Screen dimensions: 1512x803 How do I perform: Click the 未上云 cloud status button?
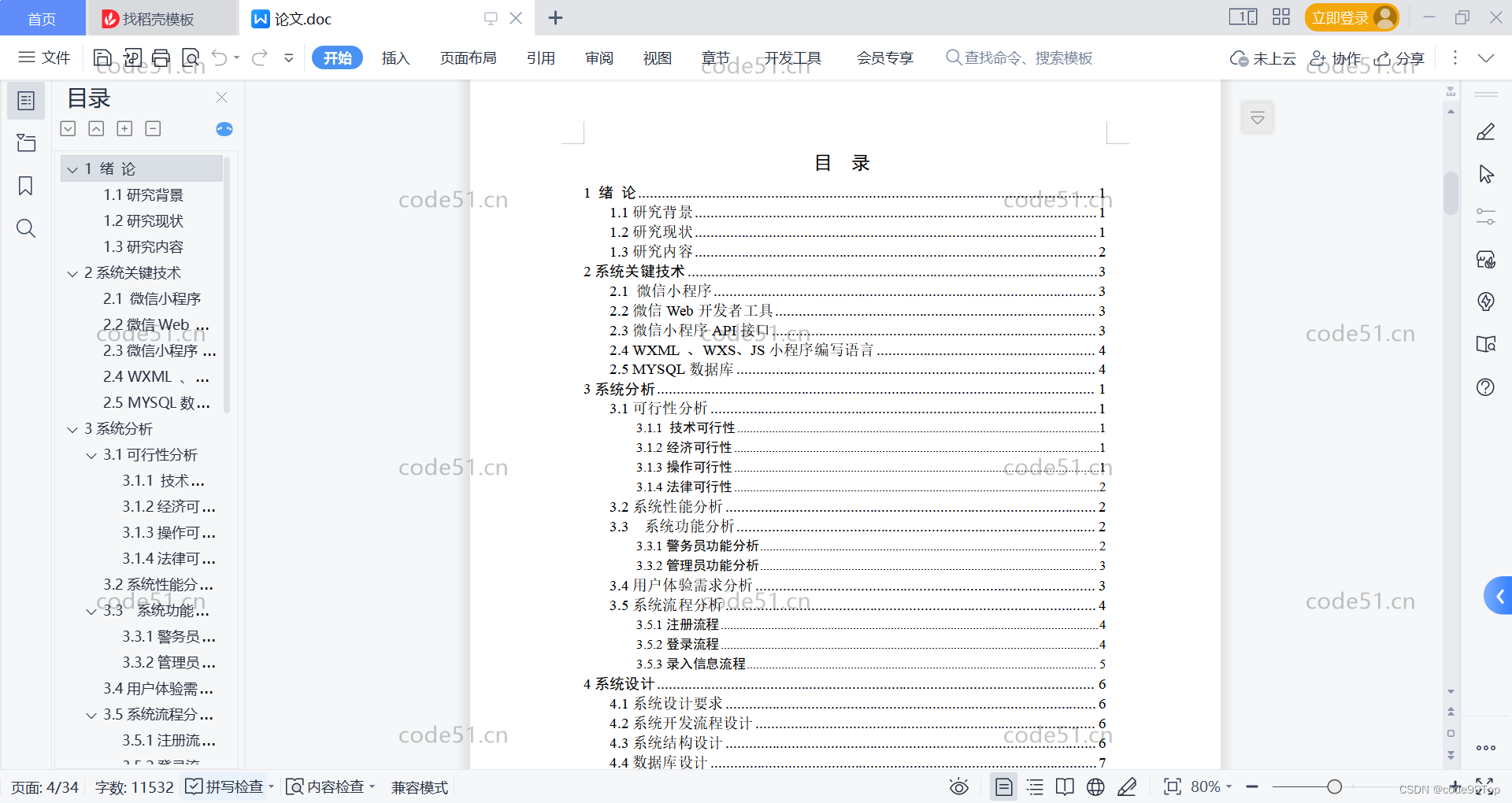tap(1262, 57)
